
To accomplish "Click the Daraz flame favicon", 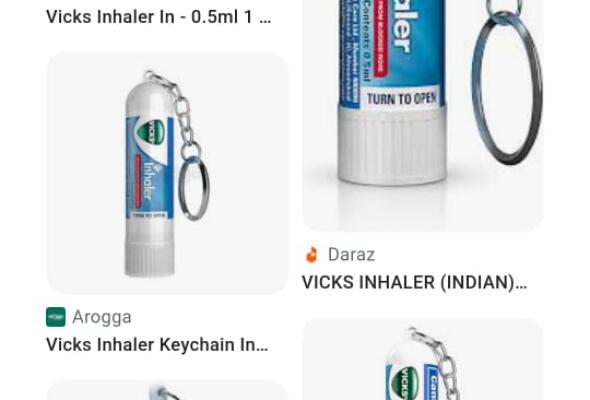I will point(312,255).
